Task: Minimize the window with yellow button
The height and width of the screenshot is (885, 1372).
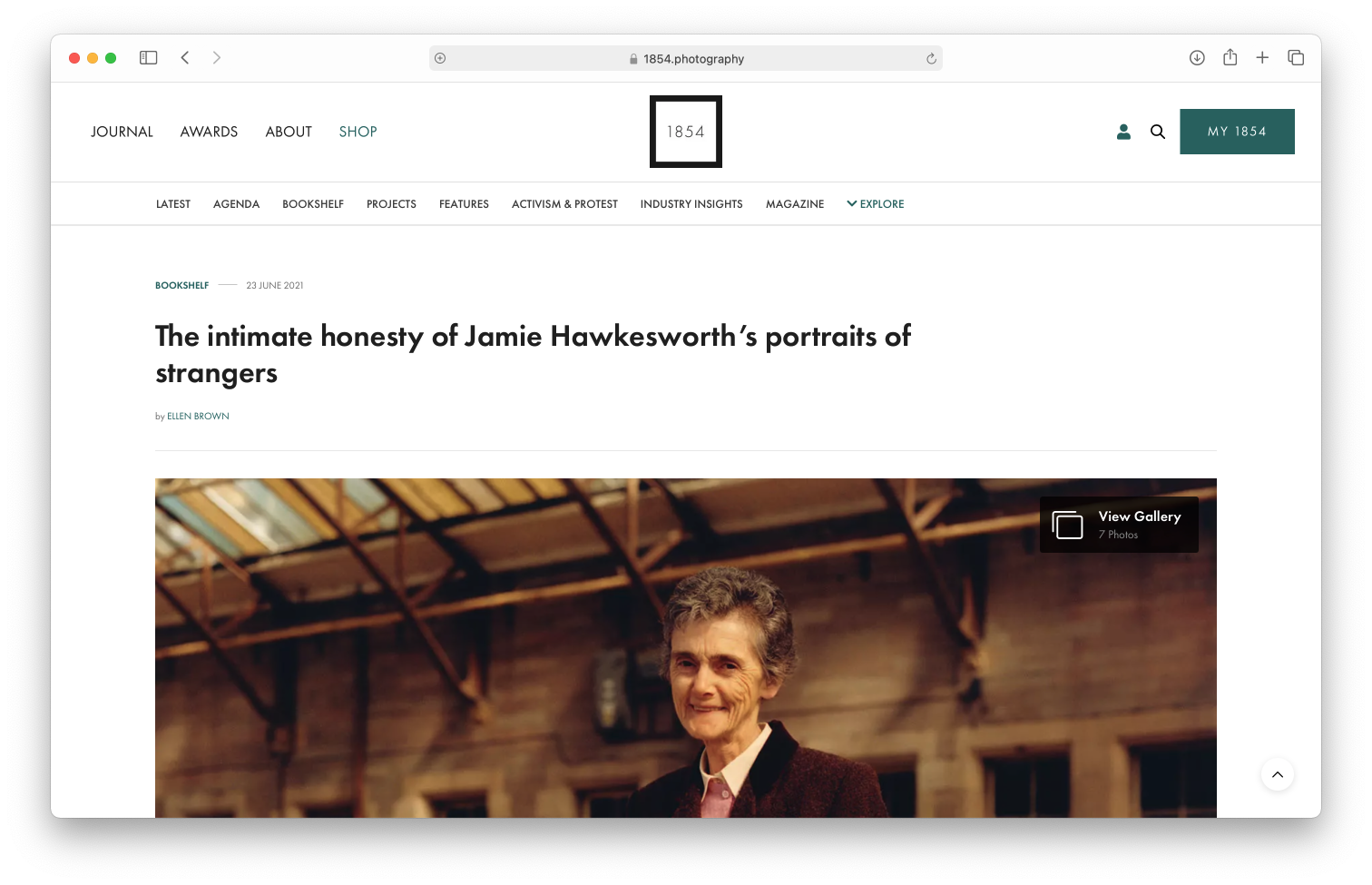Action: click(93, 58)
